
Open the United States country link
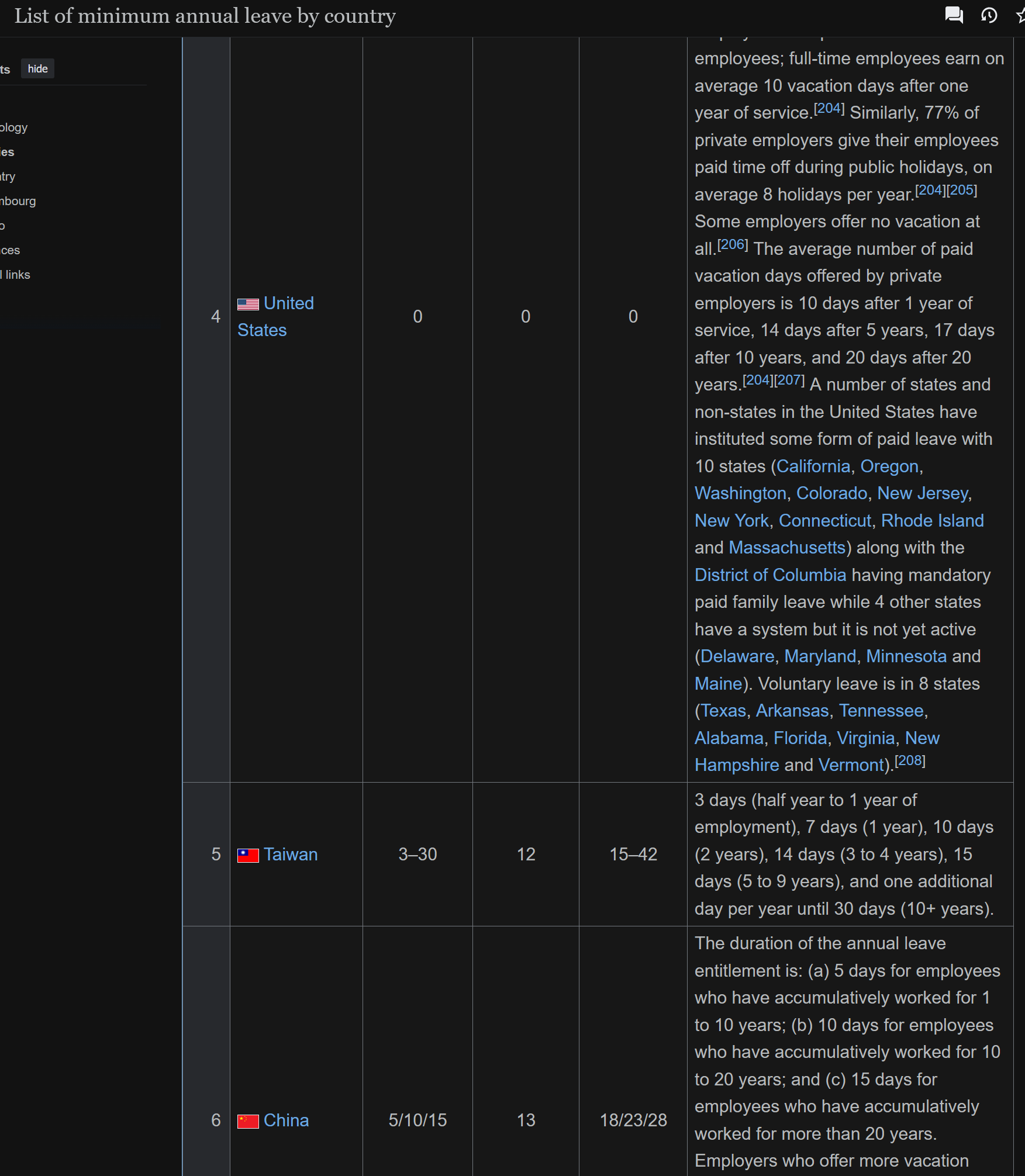(275, 317)
